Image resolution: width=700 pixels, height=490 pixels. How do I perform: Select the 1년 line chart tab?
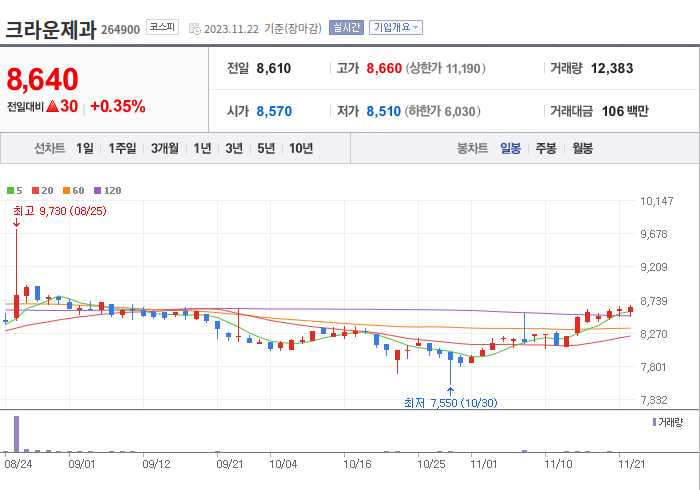point(202,148)
